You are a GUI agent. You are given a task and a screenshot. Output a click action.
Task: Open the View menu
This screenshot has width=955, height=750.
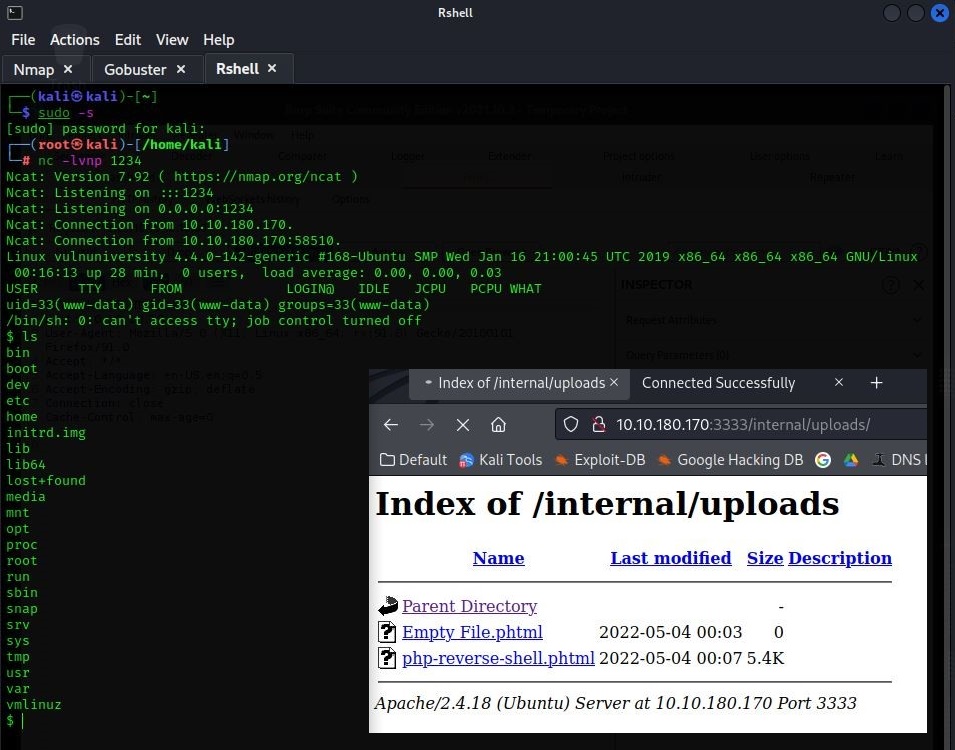172,40
